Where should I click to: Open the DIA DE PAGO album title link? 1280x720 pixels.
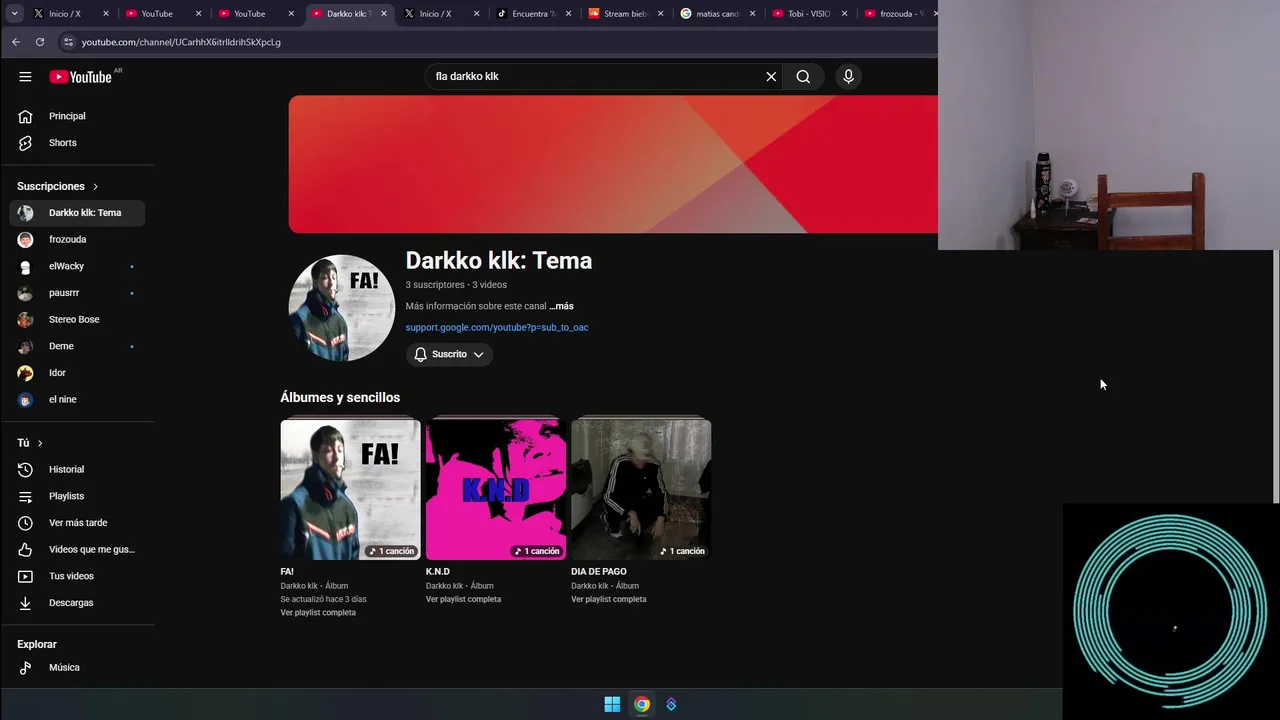pyautogui.click(x=599, y=571)
